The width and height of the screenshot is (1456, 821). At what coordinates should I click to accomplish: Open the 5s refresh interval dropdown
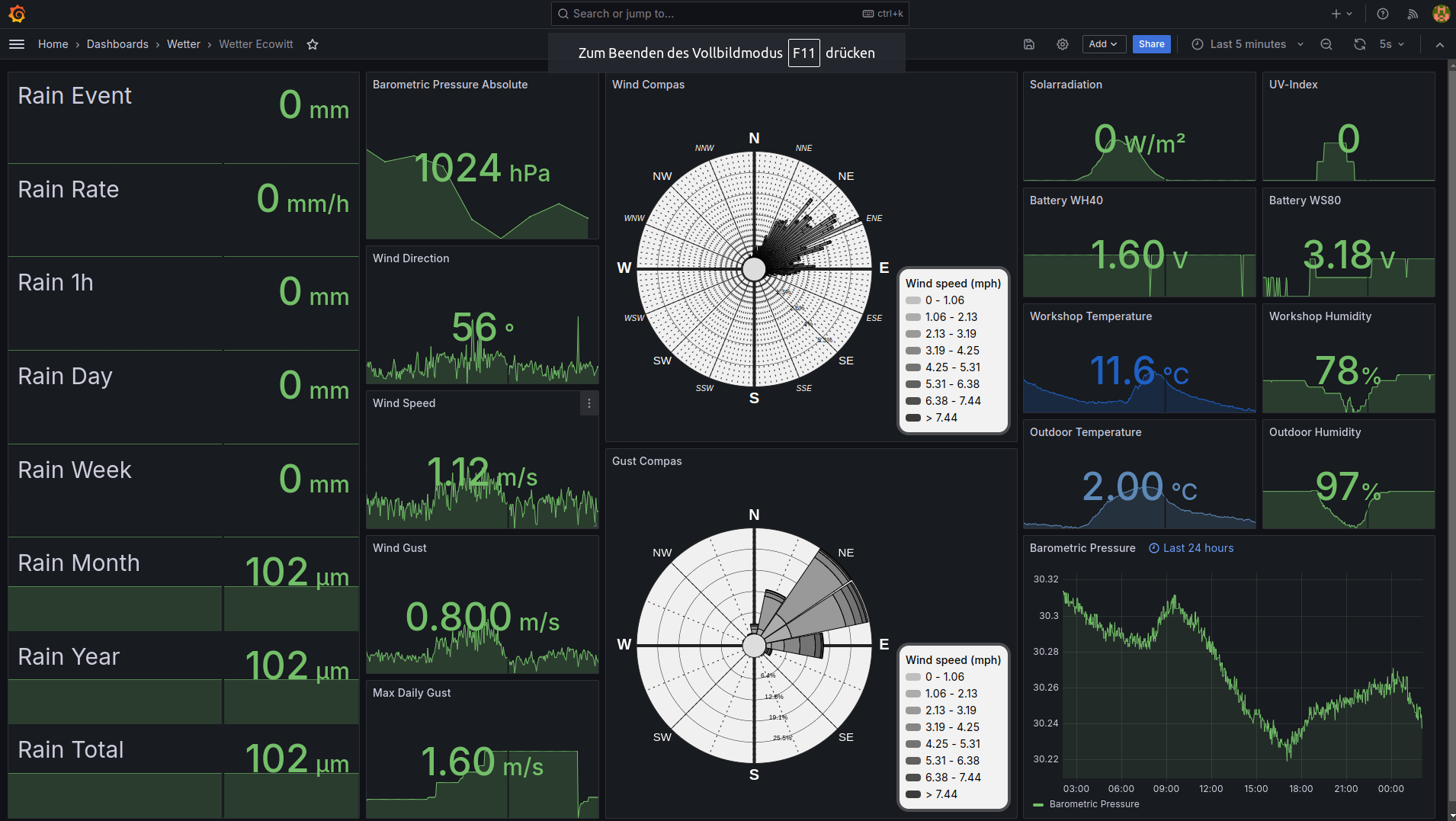(x=1392, y=44)
